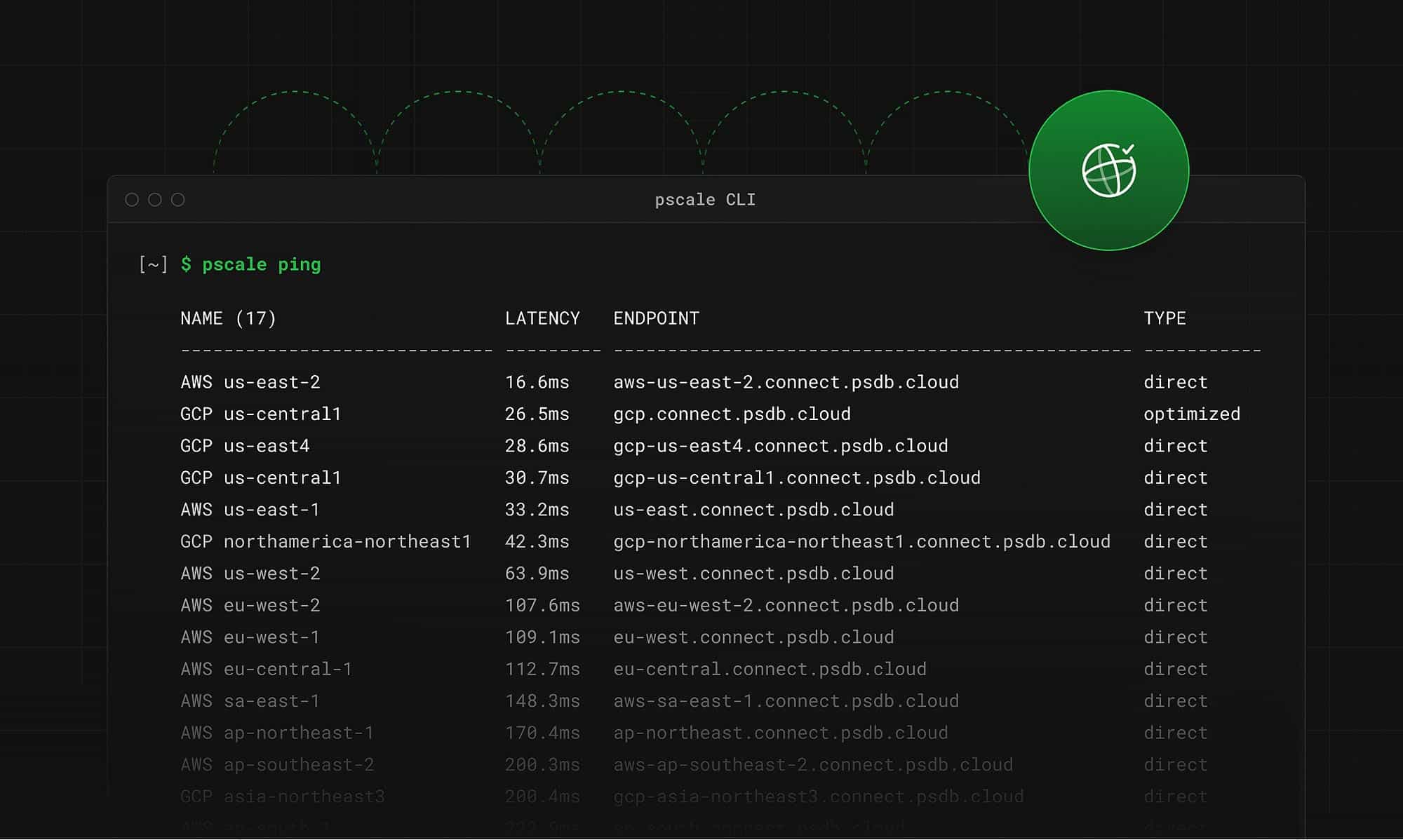The width and height of the screenshot is (1403, 840).
Task: Sort by the ENDPOINT column header
Action: click(x=655, y=318)
